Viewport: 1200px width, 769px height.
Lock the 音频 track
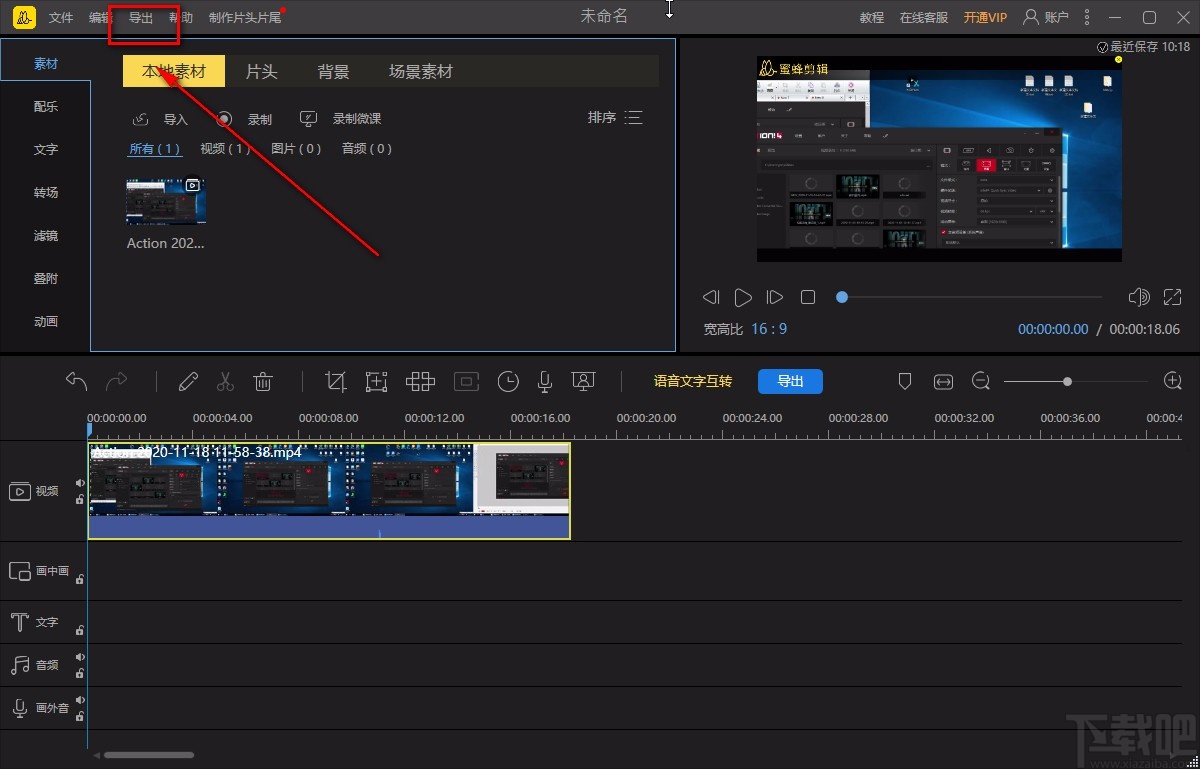click(x=79, y=672)
